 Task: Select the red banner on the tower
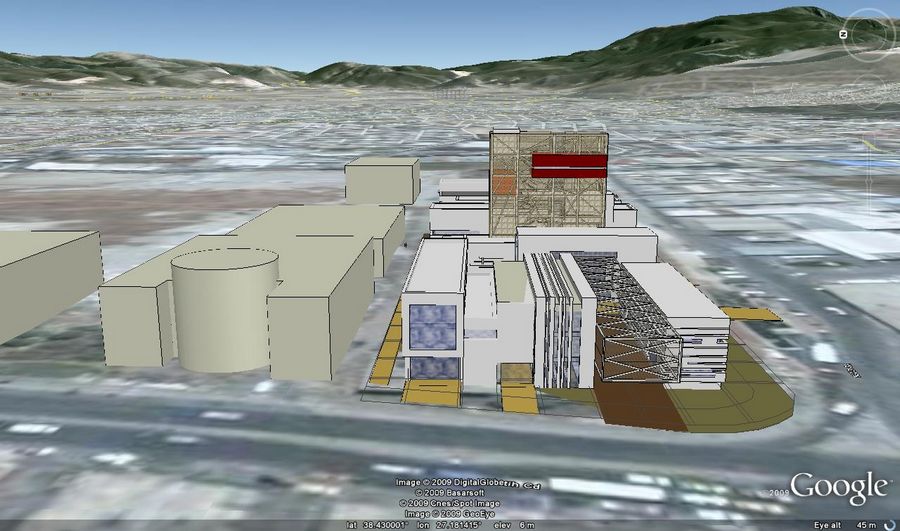pos(569,165)
